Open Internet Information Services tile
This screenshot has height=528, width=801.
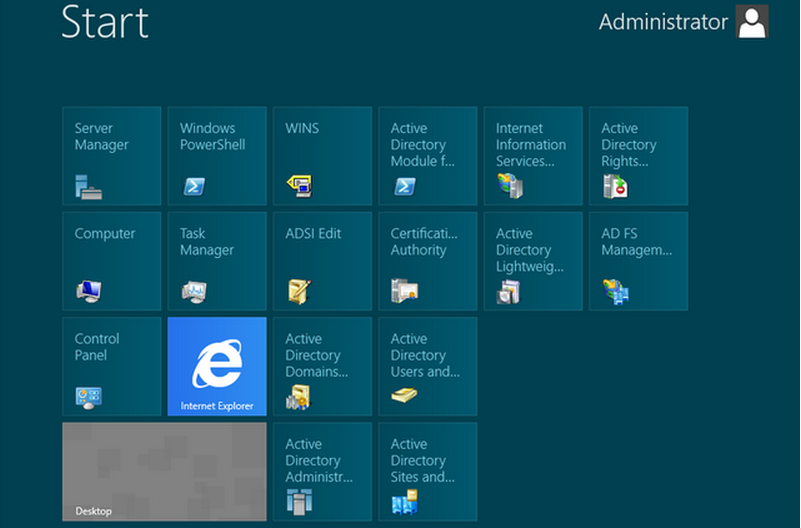pyautogui.click(x=533, y=156)
